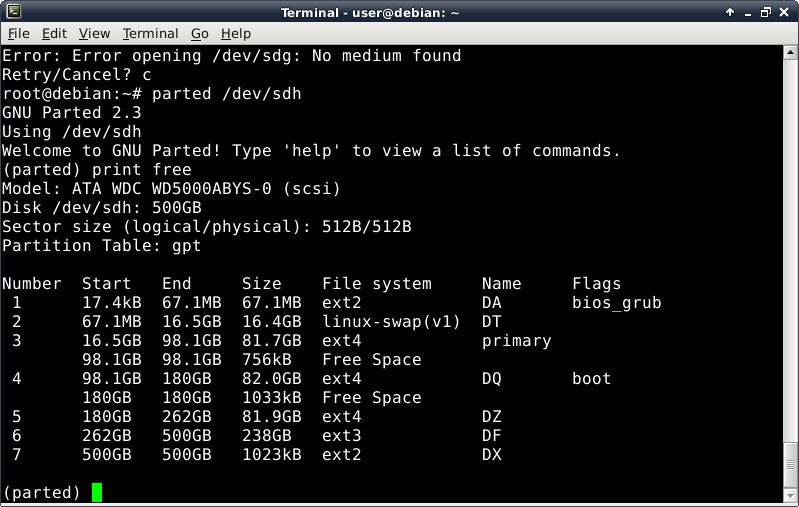Roll up window with the up-arrow button
Screen dimensions: 799x507
[x=728, y=12]
